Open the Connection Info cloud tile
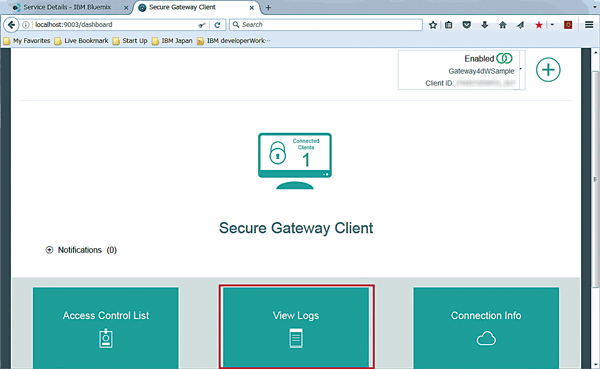 click(x=486, y=328)
